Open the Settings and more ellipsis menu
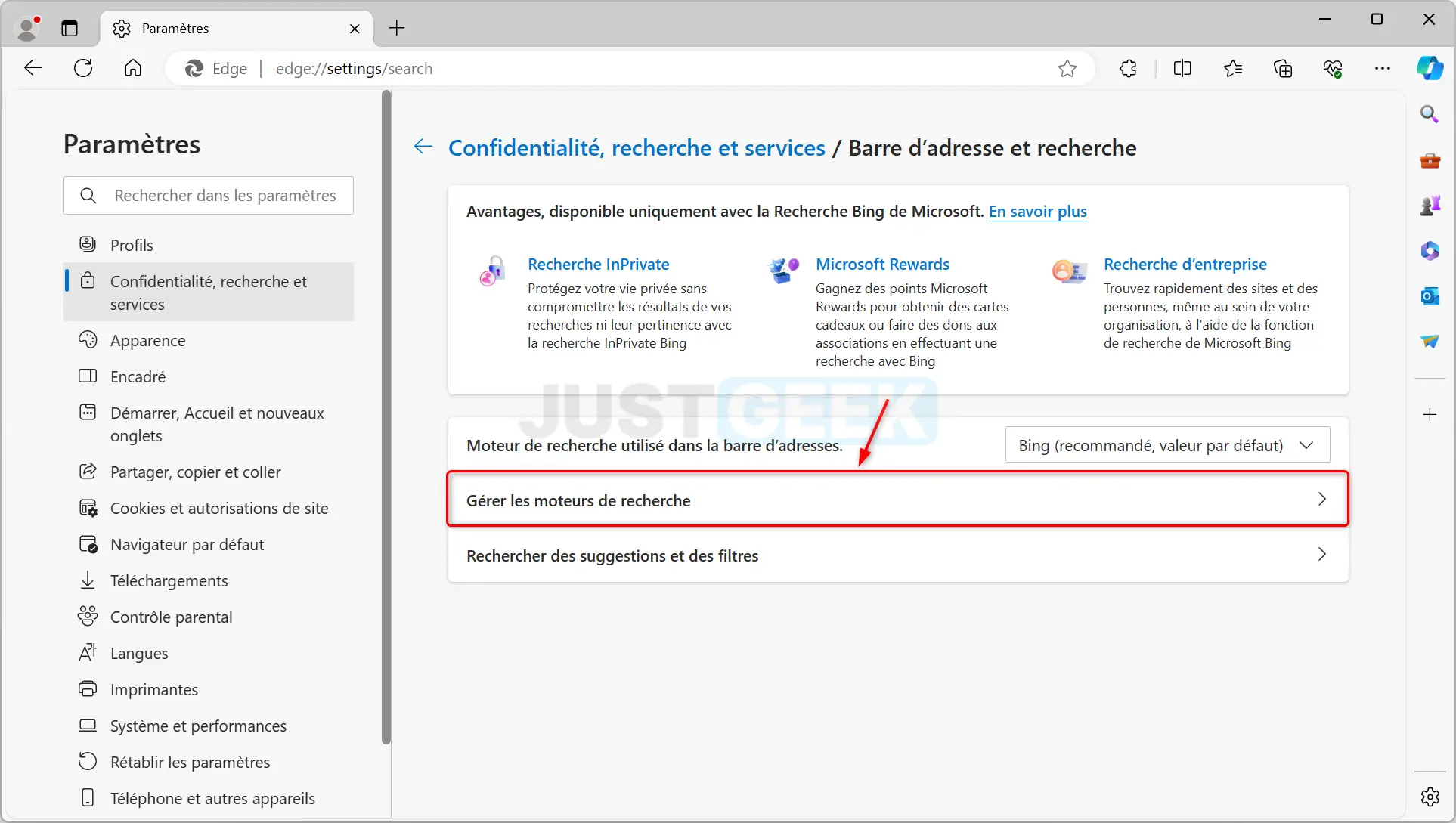The width and height of the screenshot is (1456, 823). click(x=1383, y=69)
